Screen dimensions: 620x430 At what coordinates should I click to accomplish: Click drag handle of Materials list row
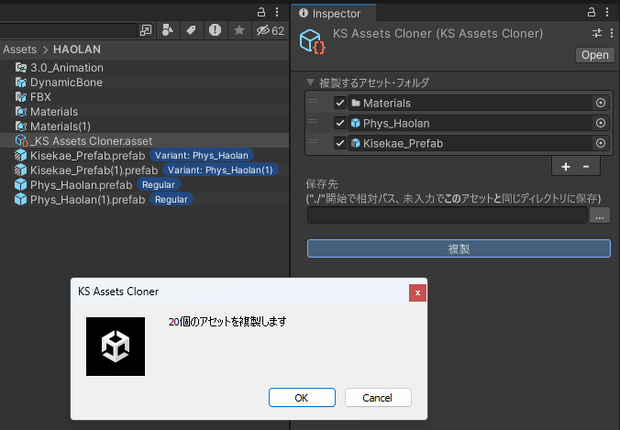pyautogui.click(x=313, y=102)
